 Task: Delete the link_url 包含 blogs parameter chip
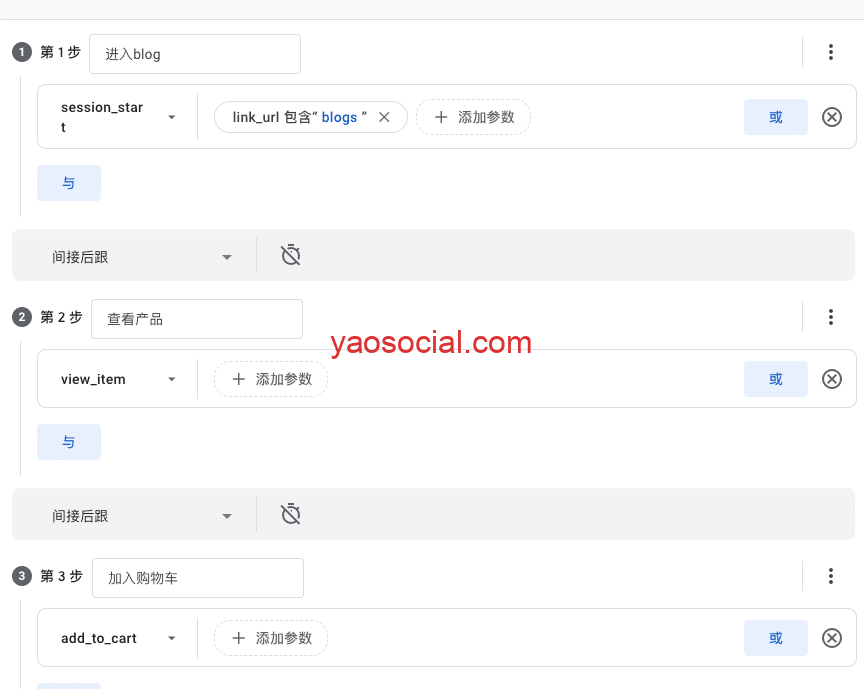point(384,117)
